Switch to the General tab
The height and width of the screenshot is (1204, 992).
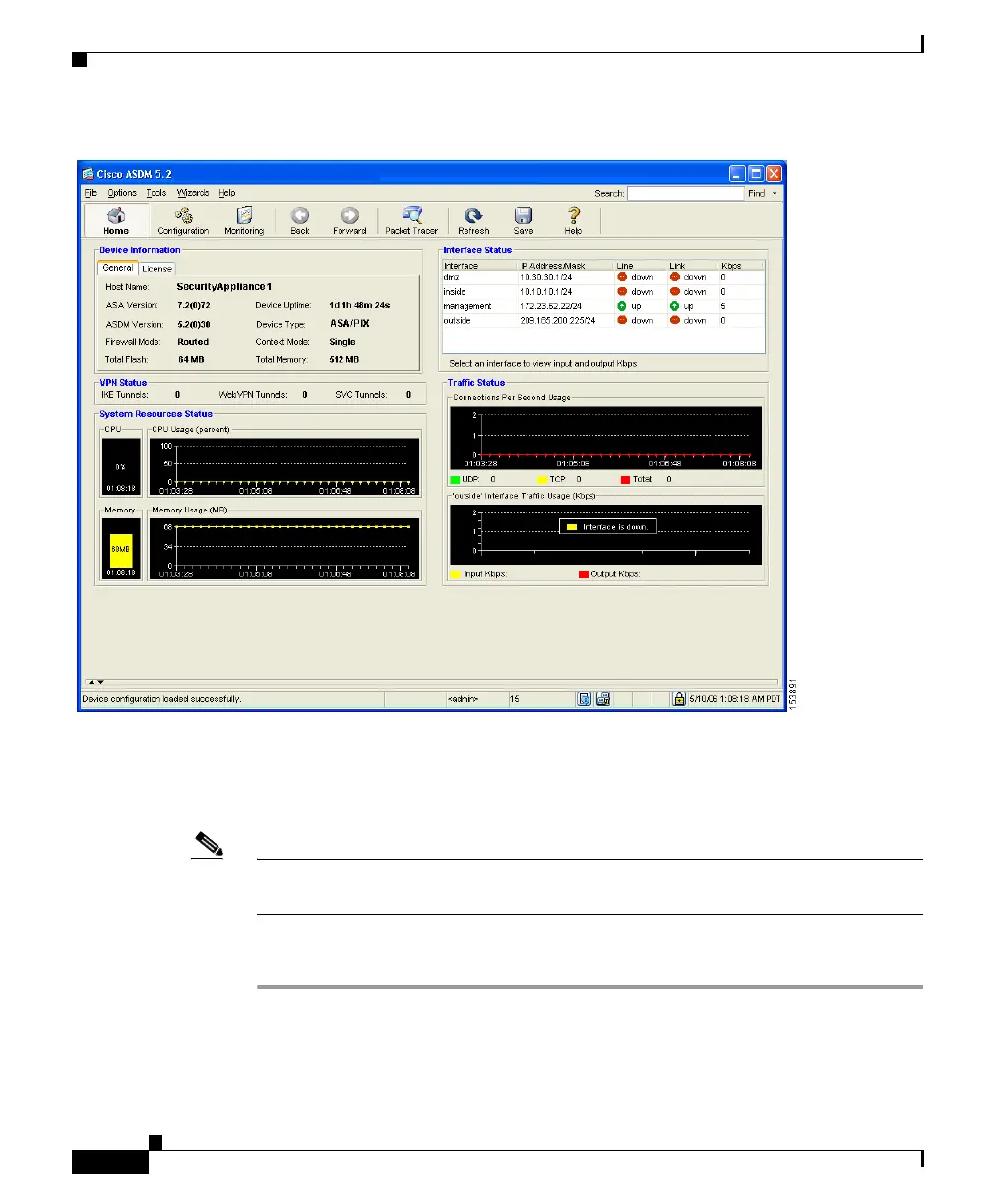coord(118,268)
